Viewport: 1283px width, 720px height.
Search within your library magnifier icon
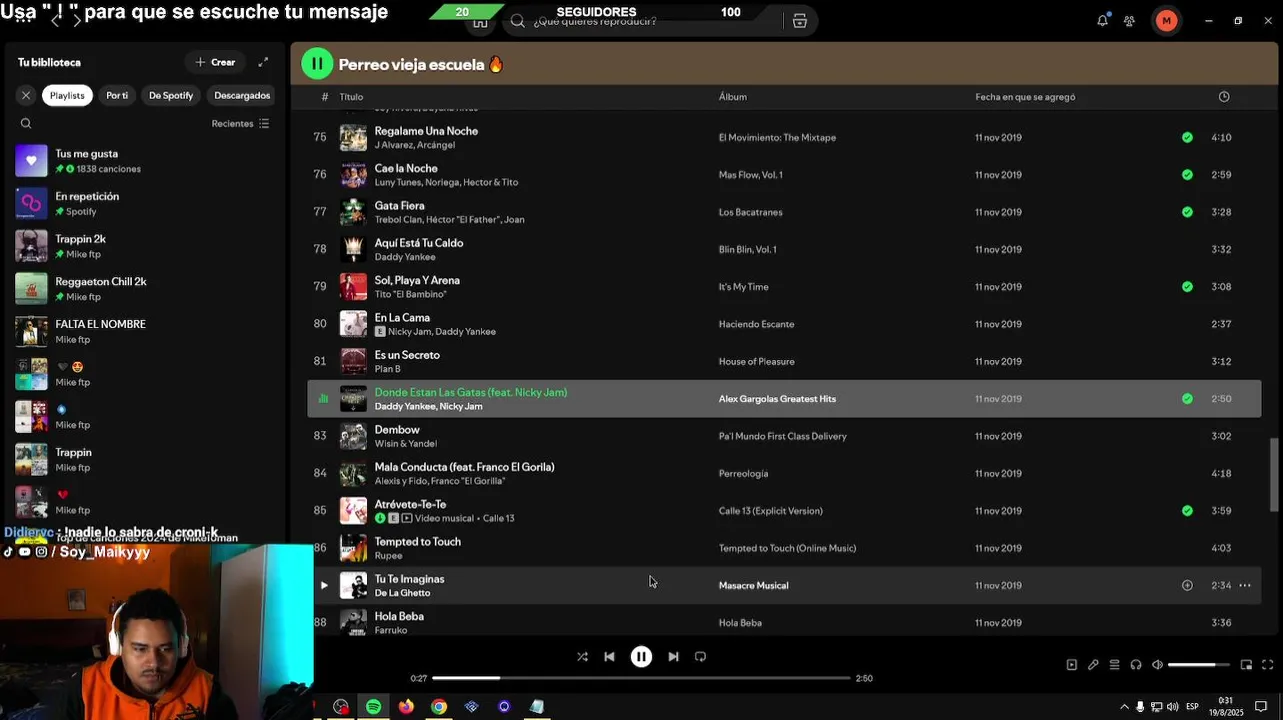coord(26,124)
